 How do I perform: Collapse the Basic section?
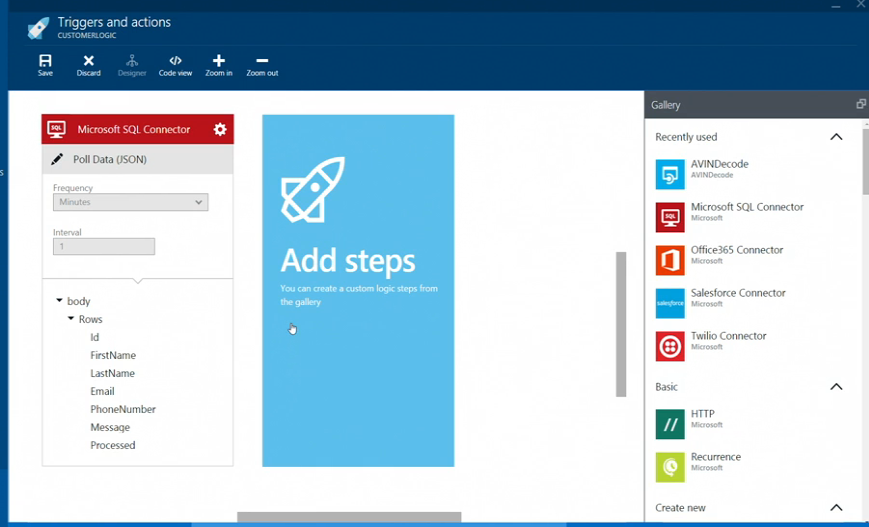click(836, 387)
